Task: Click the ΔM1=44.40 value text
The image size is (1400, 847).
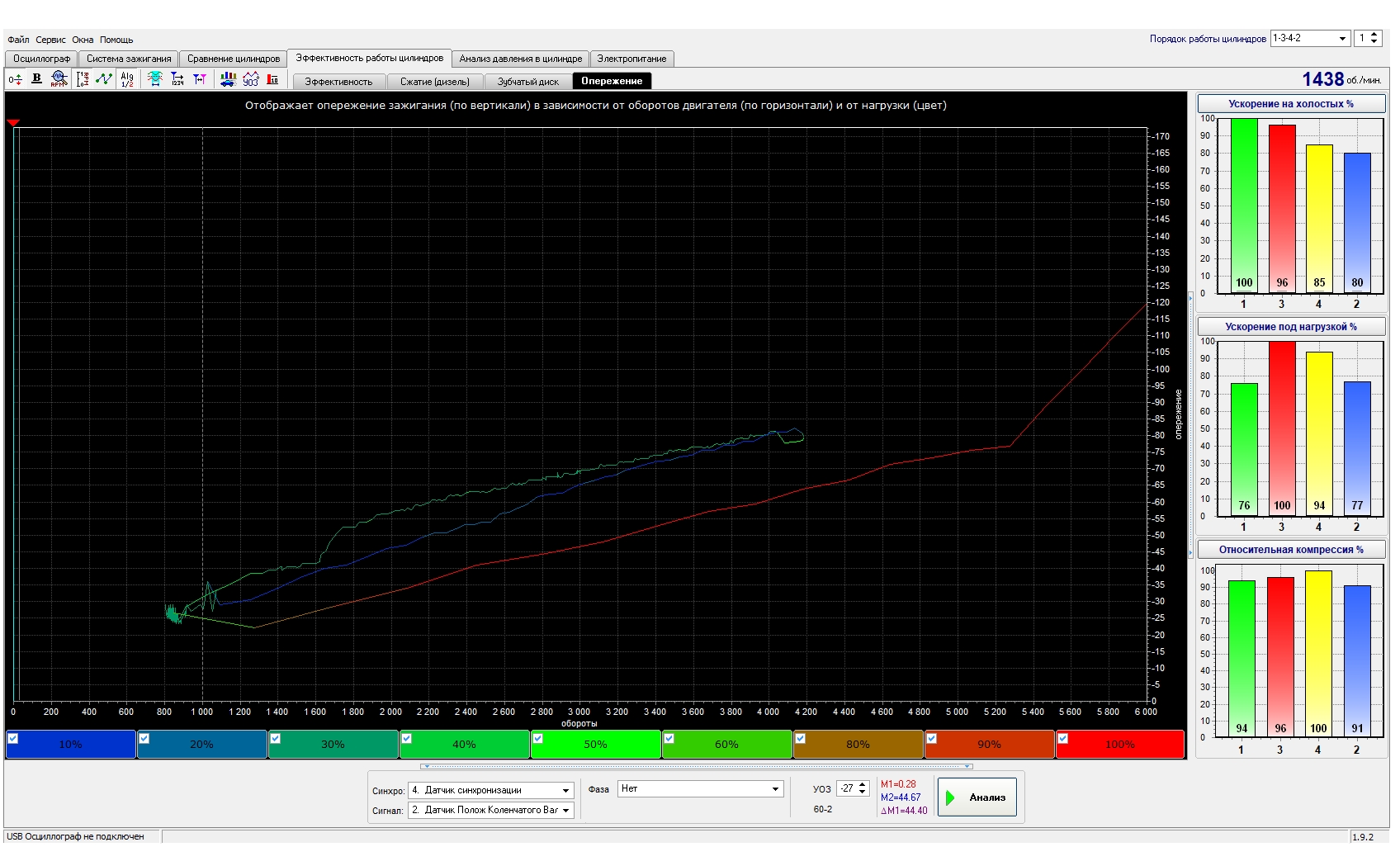Action: coord(904,811)
